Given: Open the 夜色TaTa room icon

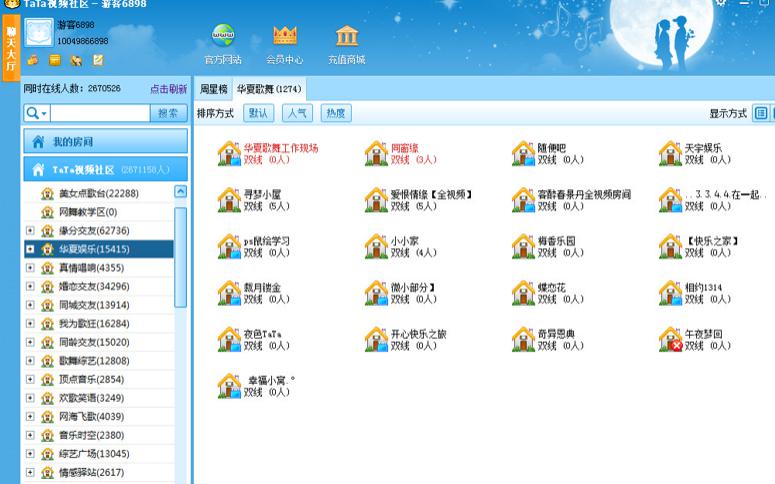Looking at the screenshot, I should 229,339.
